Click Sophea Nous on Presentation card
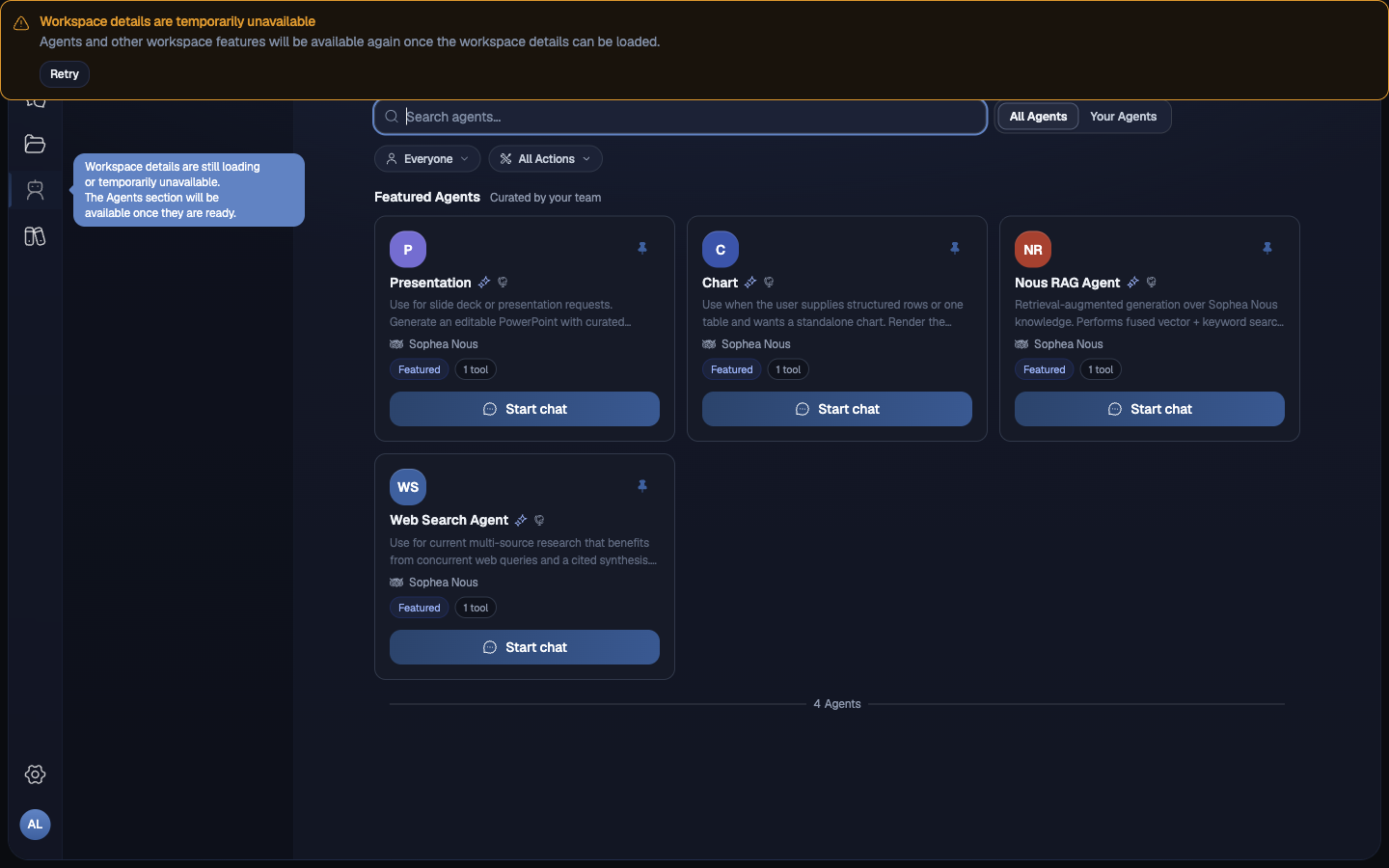The height and width of the screenshot is (868, 1389). click(x=443, y=344)
